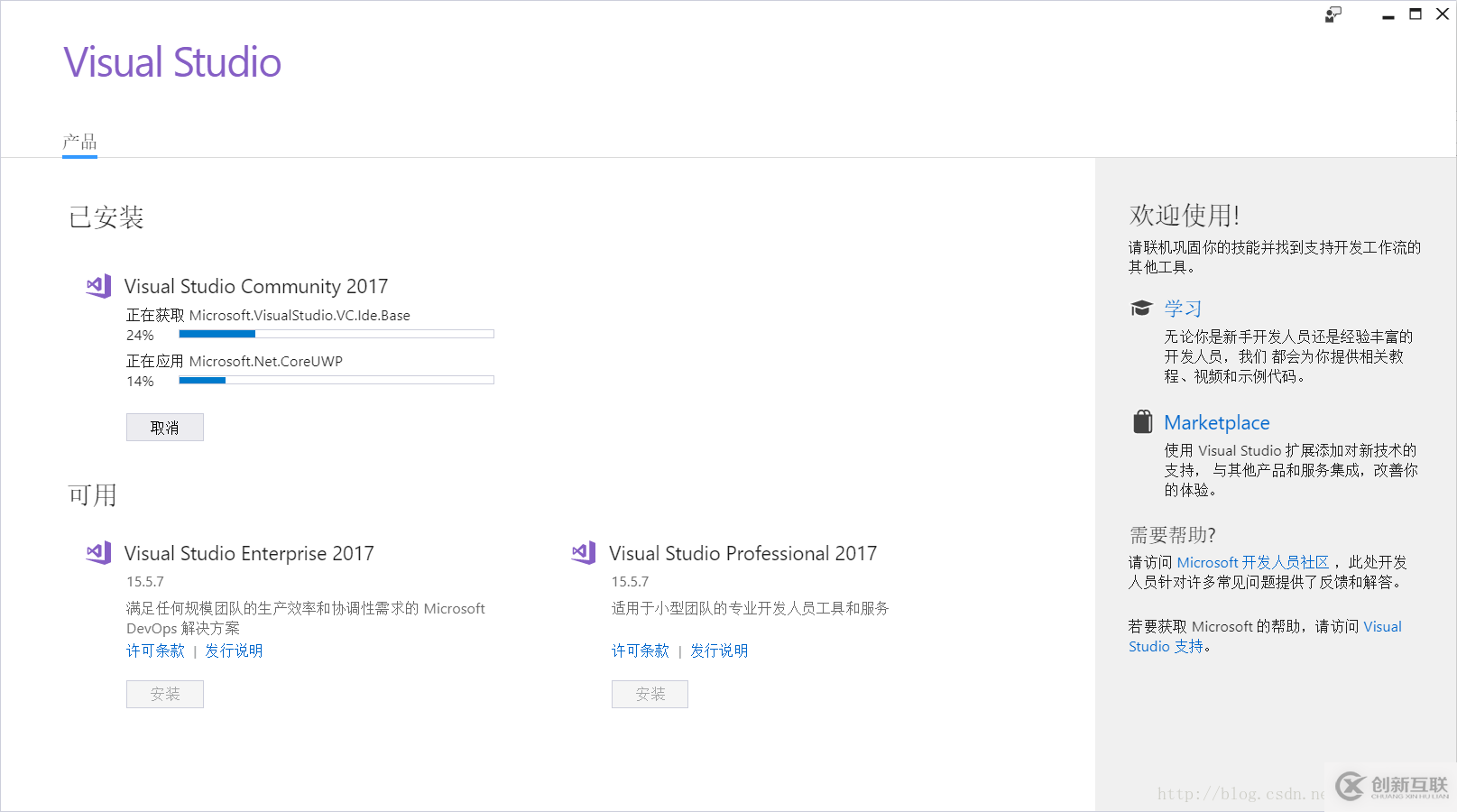Viewport: 1457px width, 812px height.
Task: Click the graduation cap icon beside 学习
Action: tap(1141, 309)
